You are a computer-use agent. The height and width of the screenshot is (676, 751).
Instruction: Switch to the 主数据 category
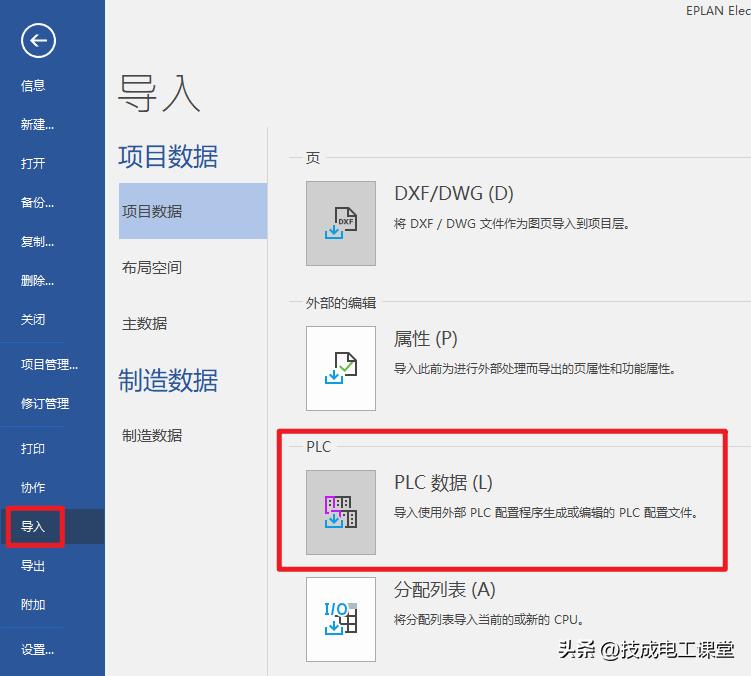click(x=145, y=324)
